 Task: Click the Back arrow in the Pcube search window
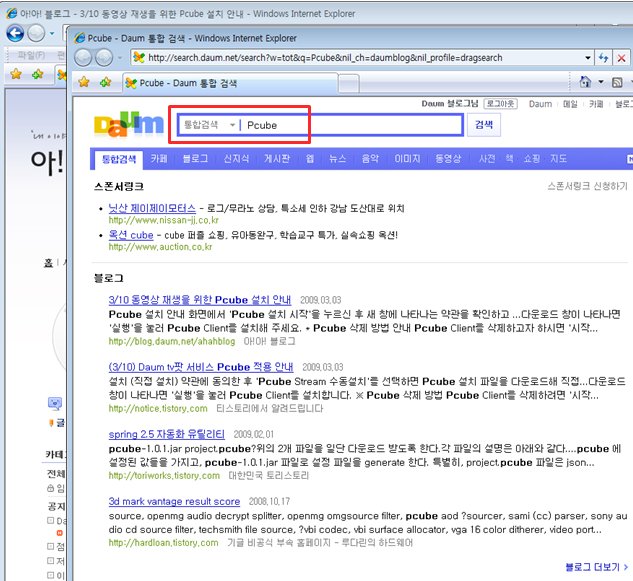(x=83, y=58)
